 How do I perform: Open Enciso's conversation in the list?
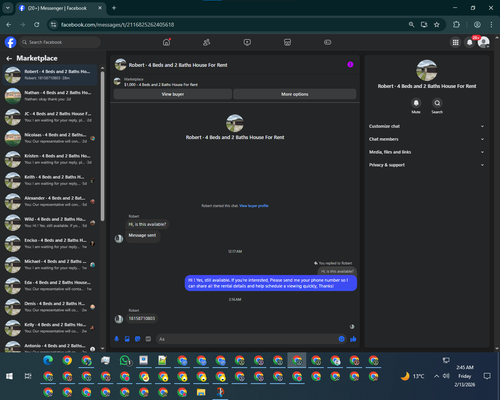[x=50, y=244]
